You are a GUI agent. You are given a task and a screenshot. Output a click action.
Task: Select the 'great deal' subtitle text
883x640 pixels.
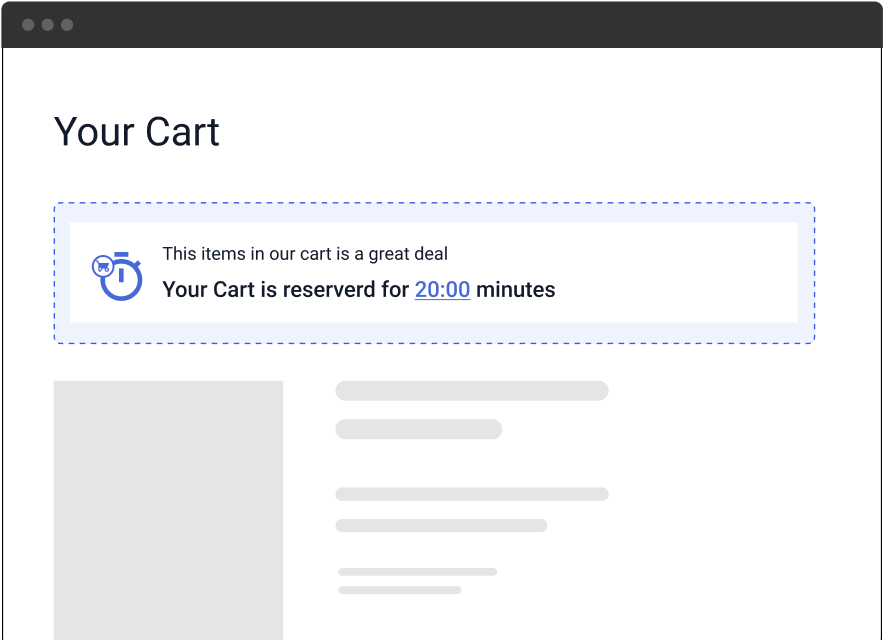305,254
